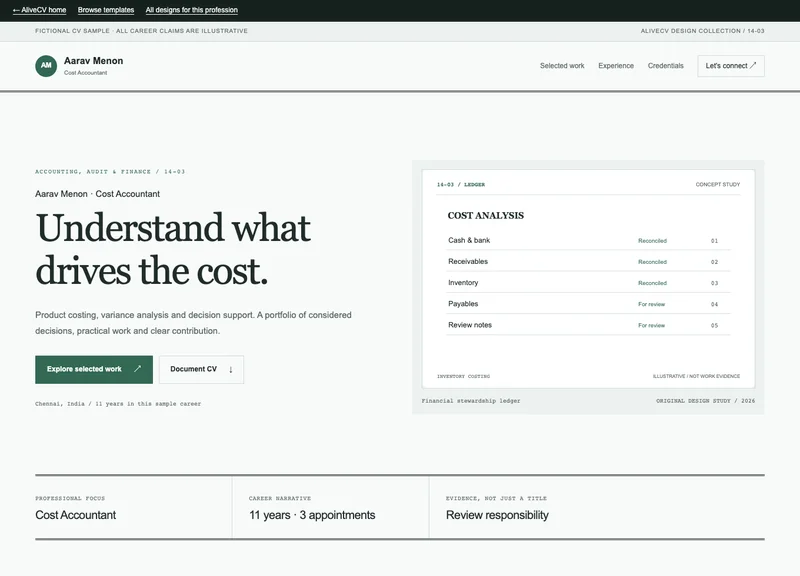Click For review status beside Payables
Image resolution: width=800 pixels, height=576 pixels.
pyautogui.click(x=652, y=304)
